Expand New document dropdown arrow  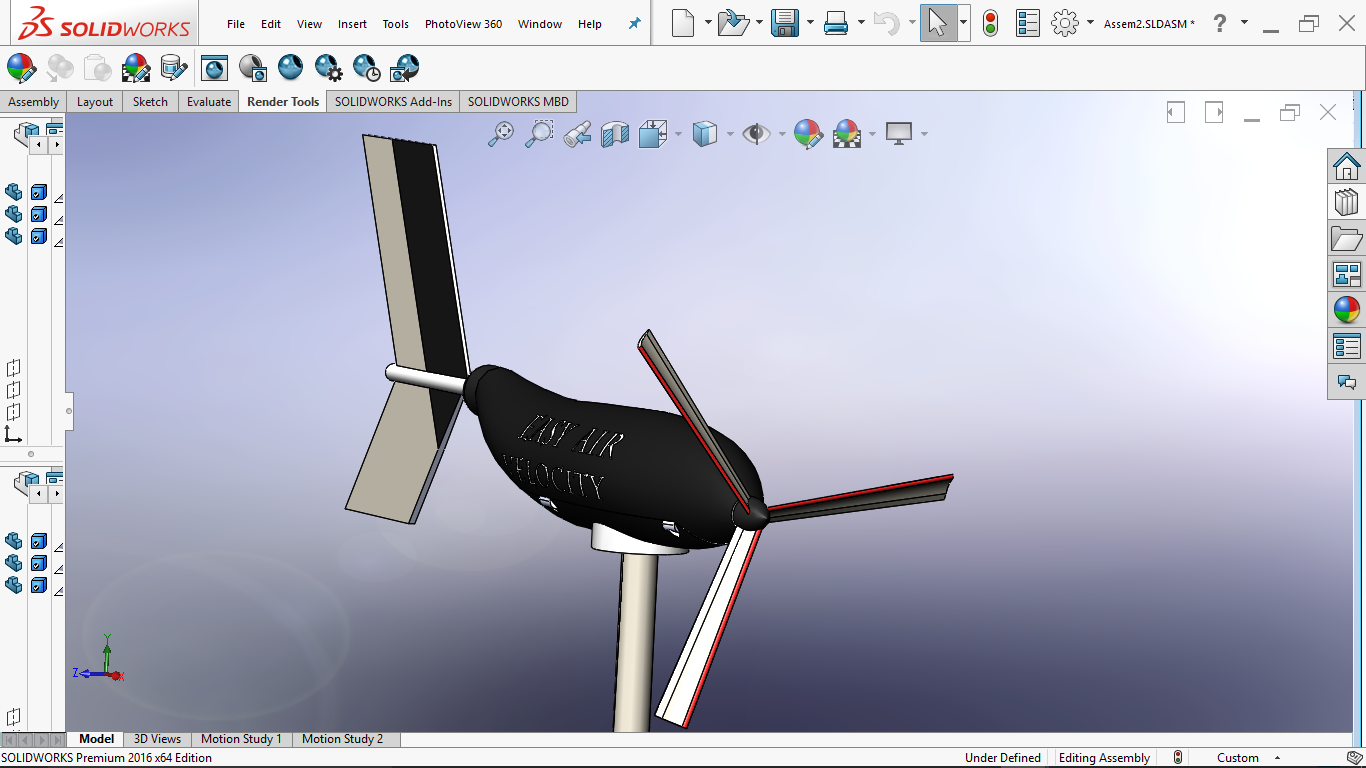coord(708,23)
